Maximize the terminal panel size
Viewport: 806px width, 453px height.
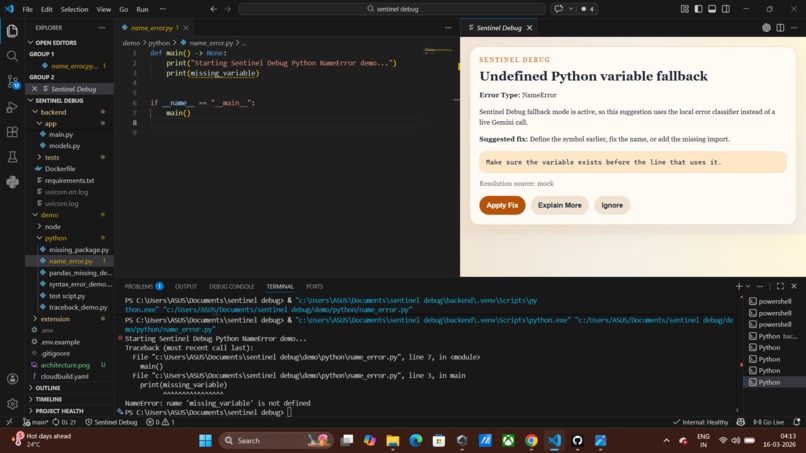780,286
